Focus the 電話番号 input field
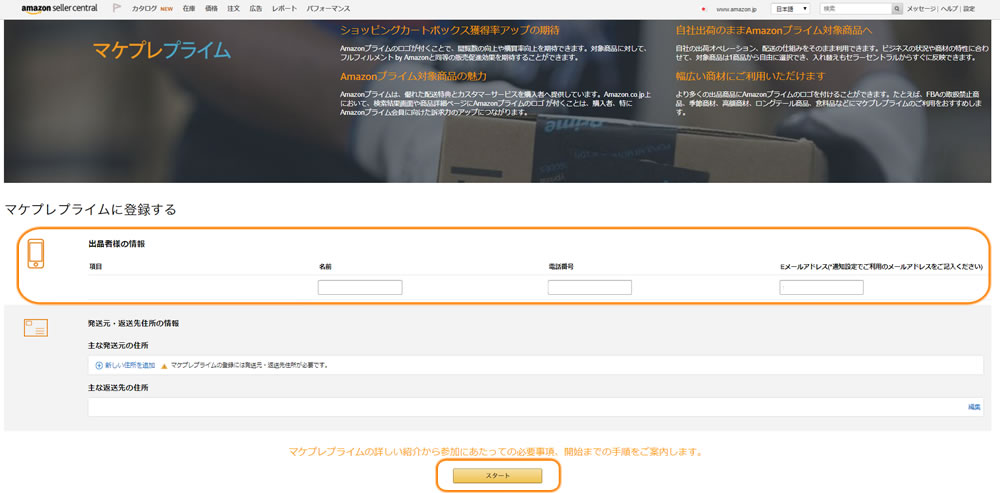1000x493 pixels. pyautogui.click(x=590, y=288)
